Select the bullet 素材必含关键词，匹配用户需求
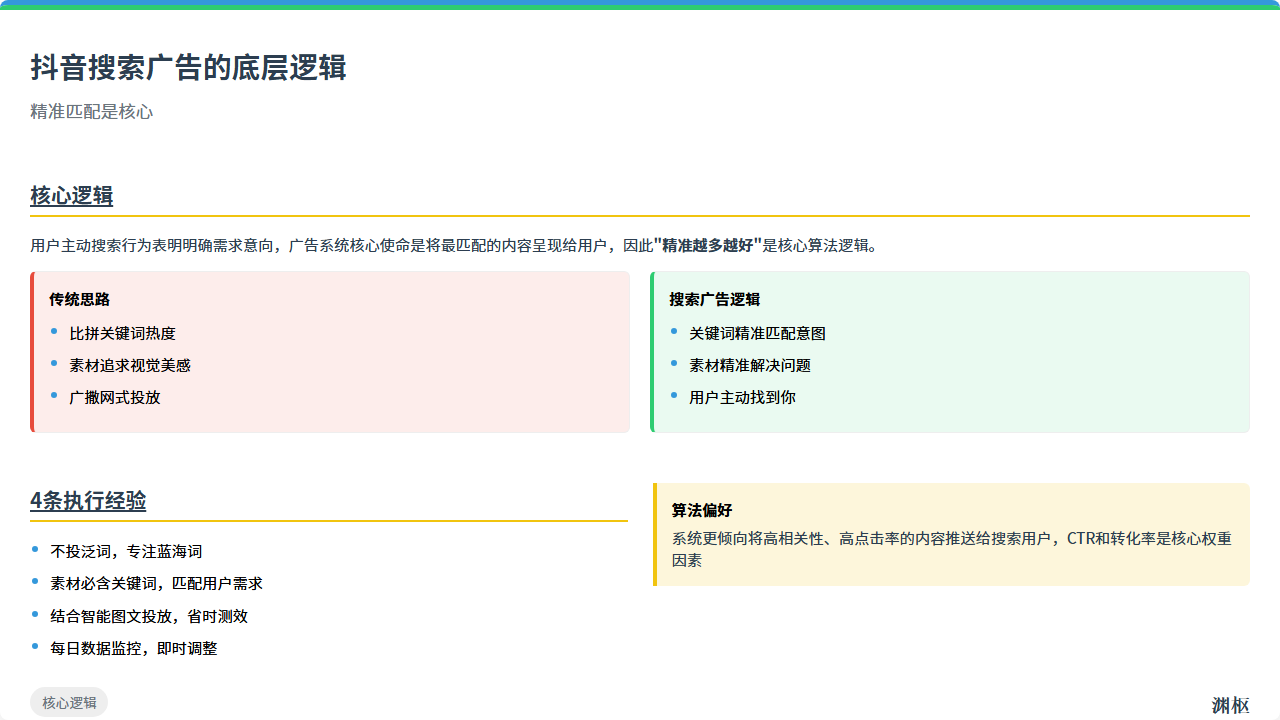The height and width of the screenshot is (720, 1280). [x=156, y=583]
